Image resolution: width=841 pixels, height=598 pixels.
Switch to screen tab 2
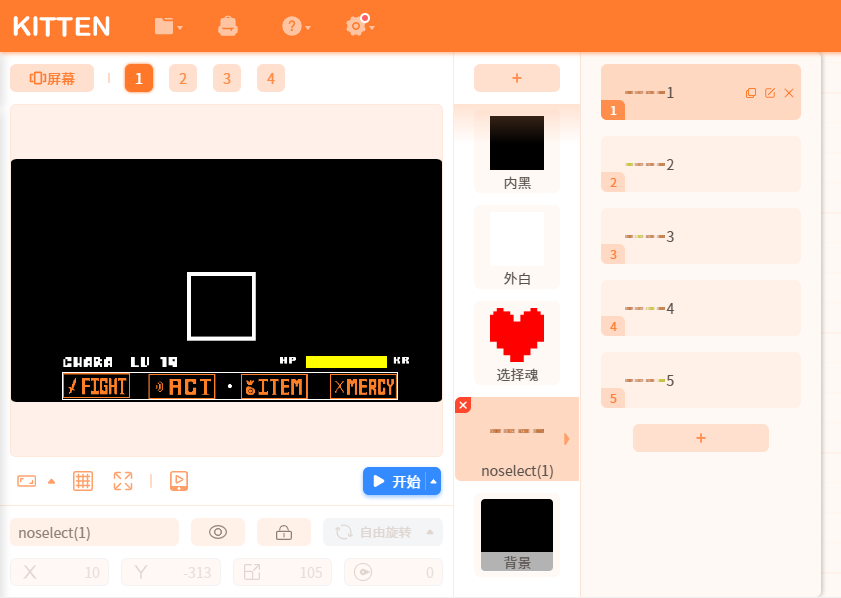[183, 78]
